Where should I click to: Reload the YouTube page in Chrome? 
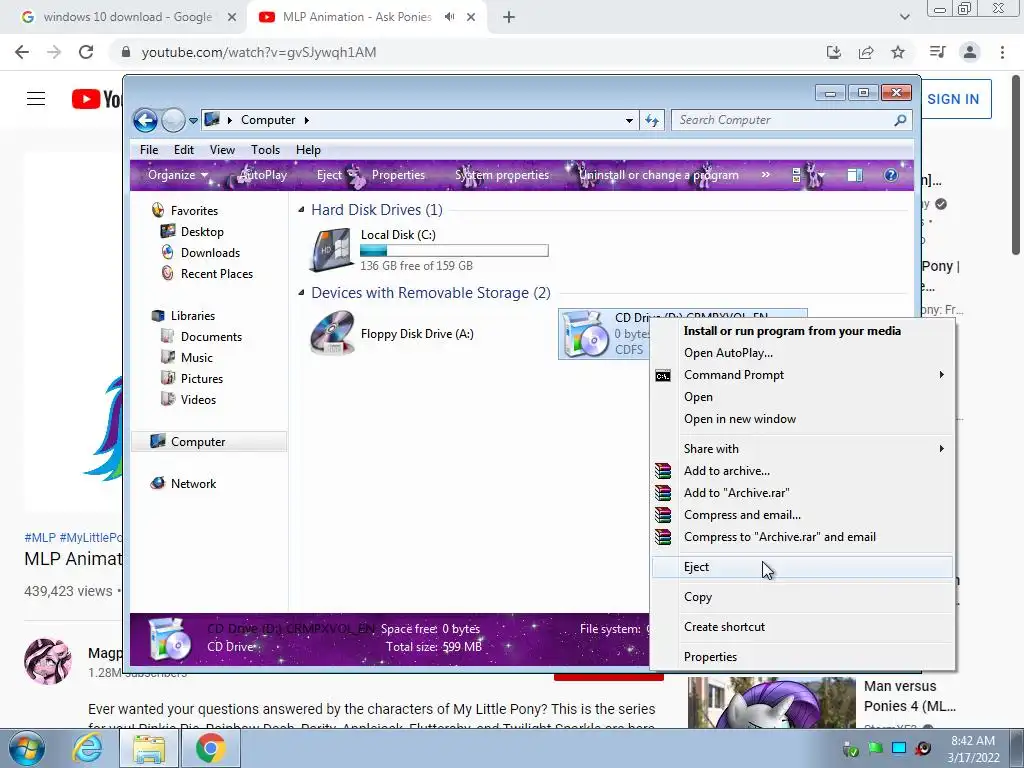86,52
